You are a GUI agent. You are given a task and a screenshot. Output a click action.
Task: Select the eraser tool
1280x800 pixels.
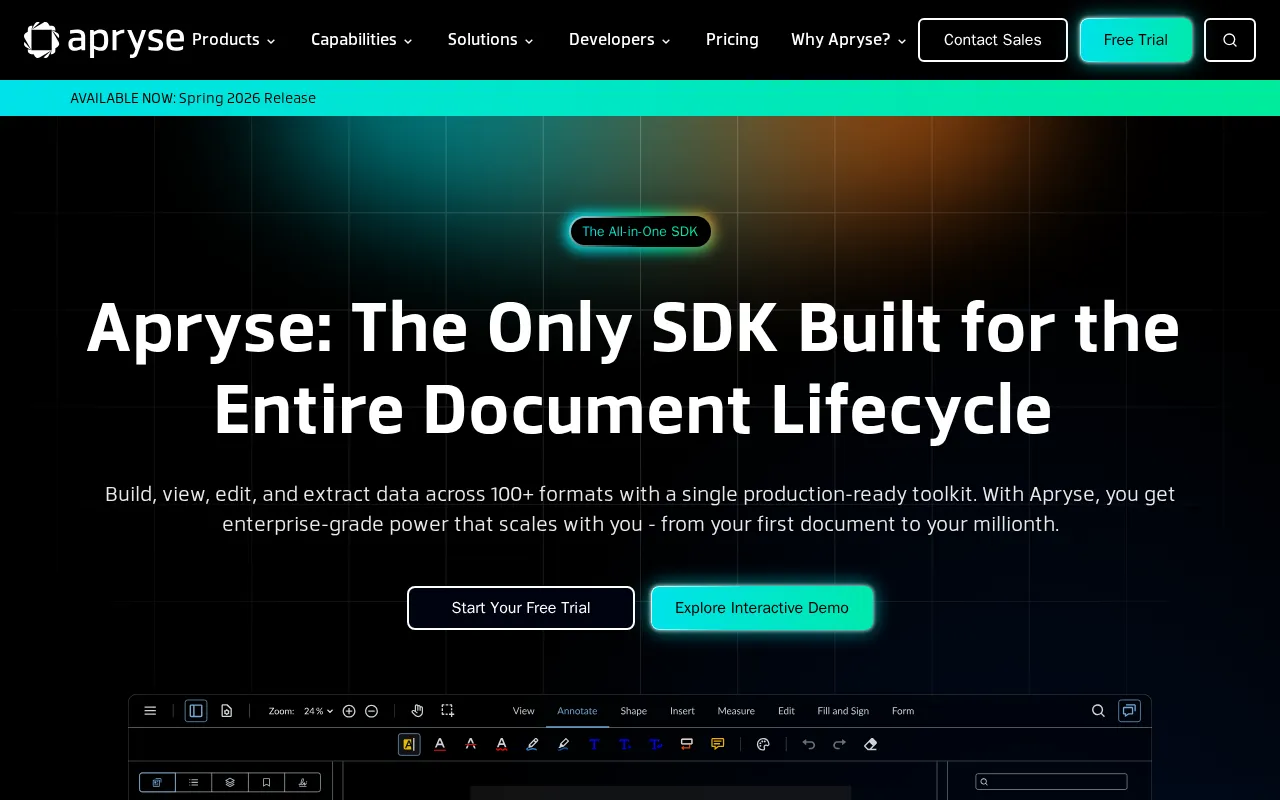(x=871, y=744)
